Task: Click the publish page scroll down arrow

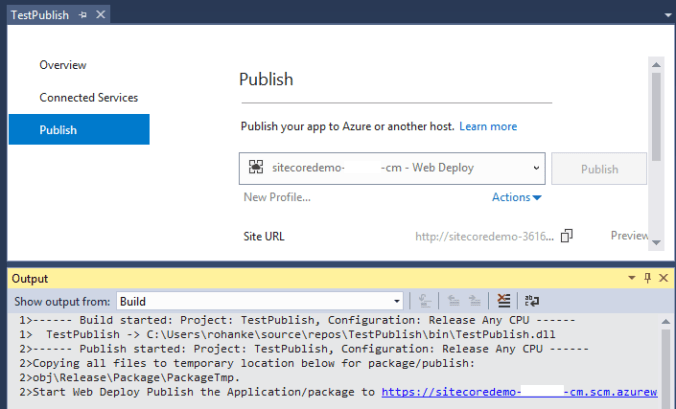Action: click(x=656, y=243)
